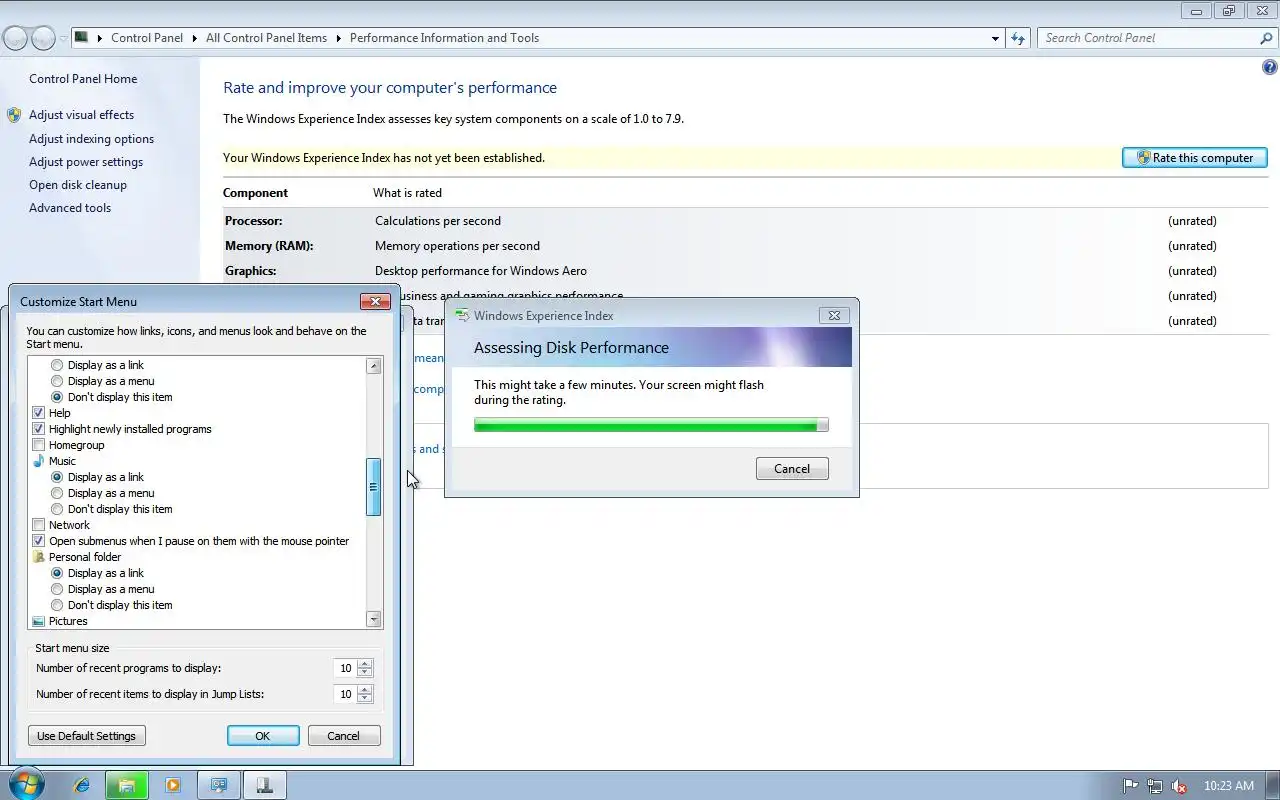Screen dimensions: 1280x800
Task: Open Advanced tools link
Action: pos(70,208)
